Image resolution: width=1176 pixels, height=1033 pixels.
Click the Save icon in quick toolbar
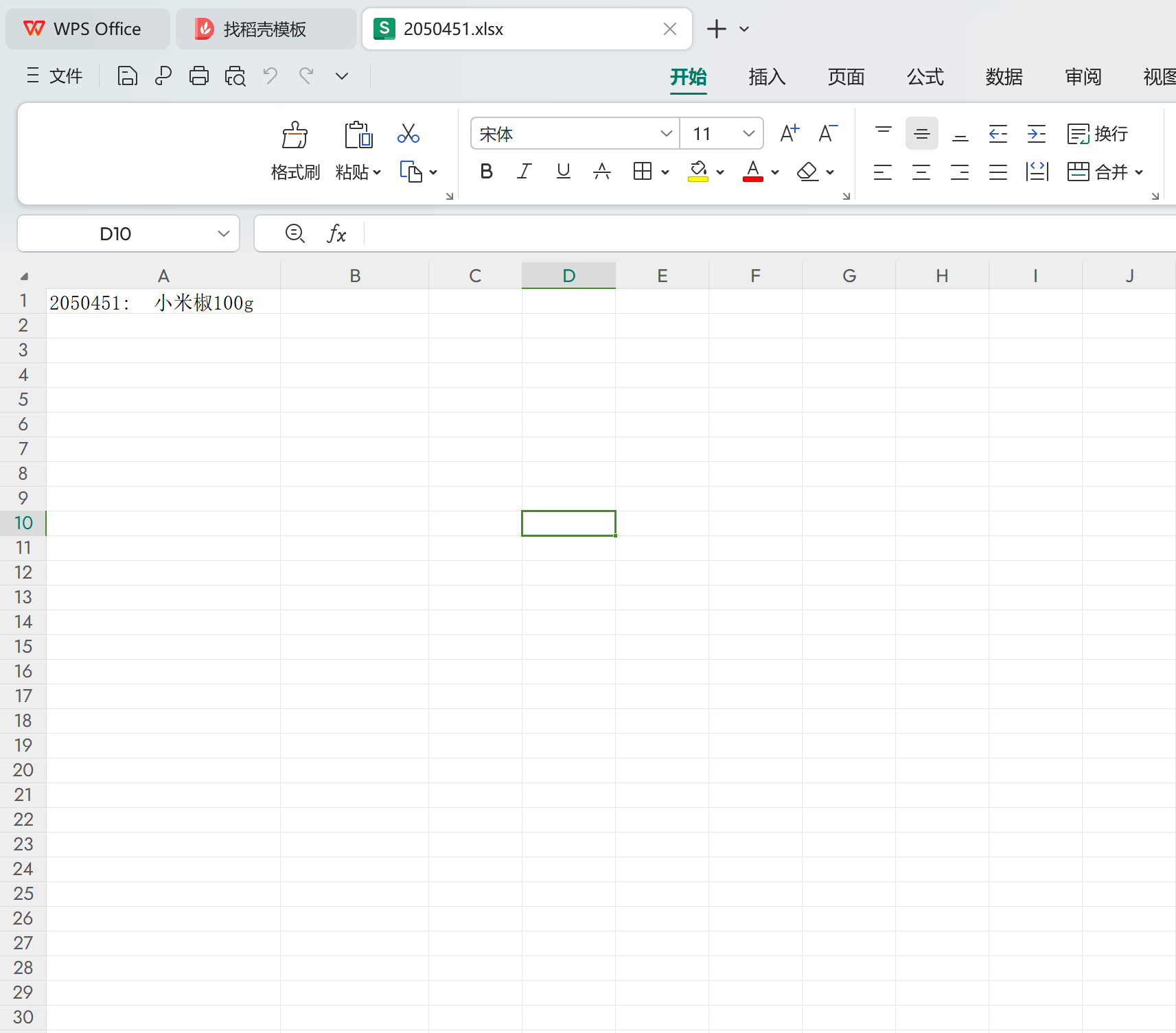pyautogui.click(x=127, y=76)
